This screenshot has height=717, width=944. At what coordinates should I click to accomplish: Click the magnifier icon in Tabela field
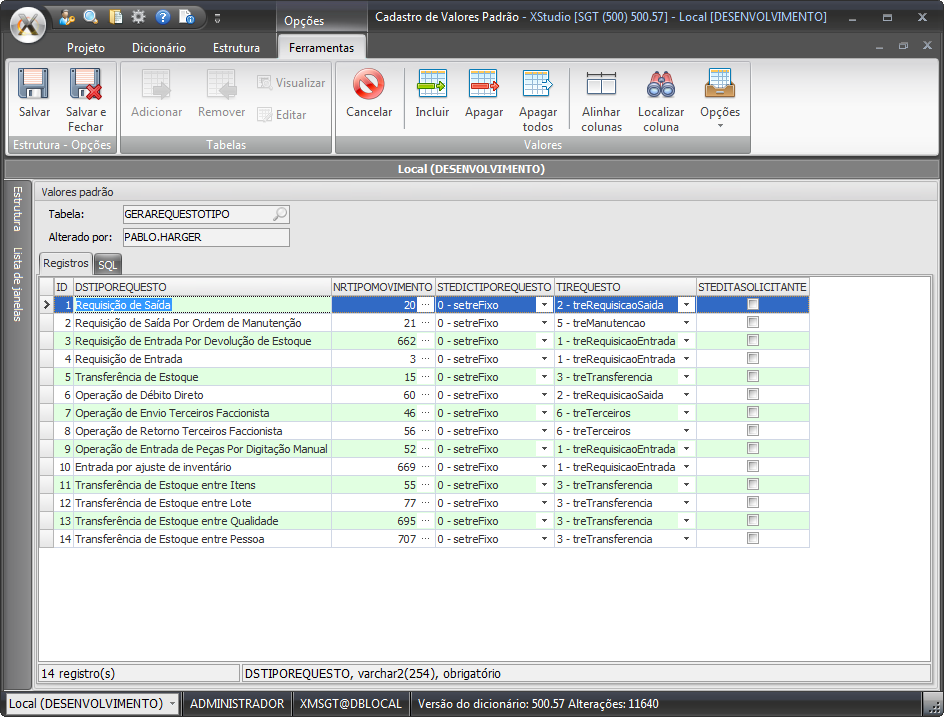point(280,214)
